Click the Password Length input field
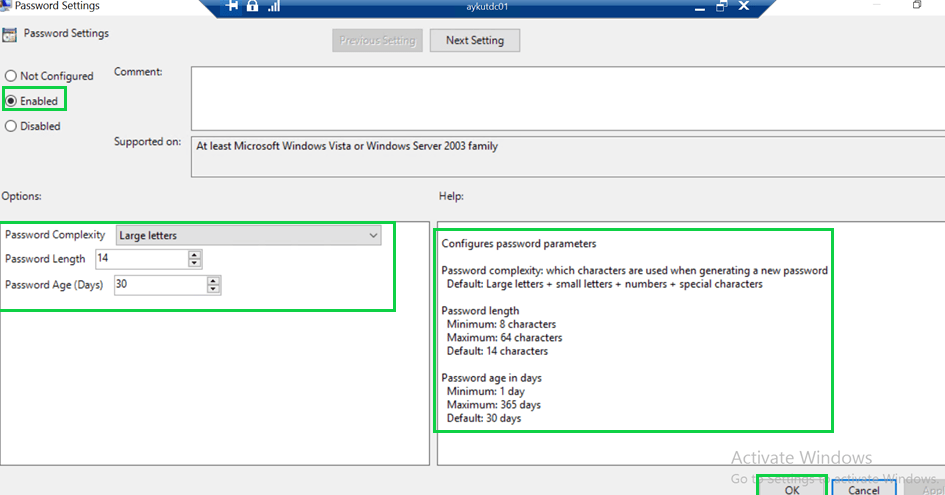This screenshot has width=945, height=495. click(x=140, y=259)
